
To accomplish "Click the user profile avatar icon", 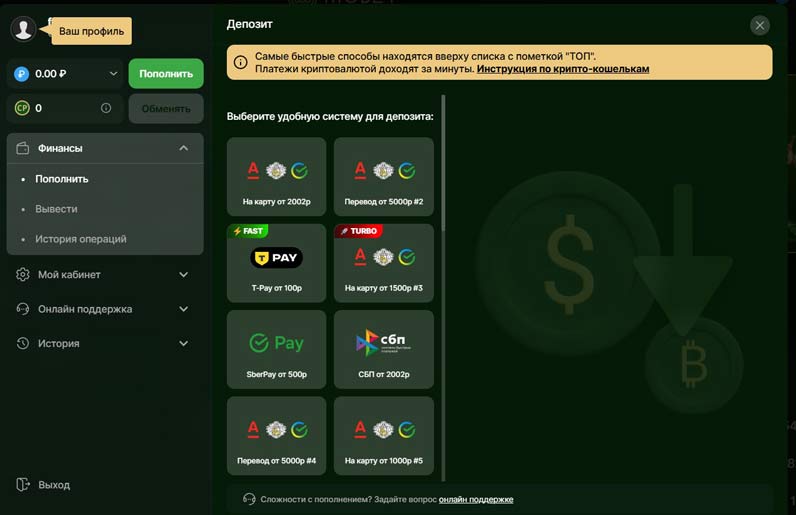I will [23, 29].
